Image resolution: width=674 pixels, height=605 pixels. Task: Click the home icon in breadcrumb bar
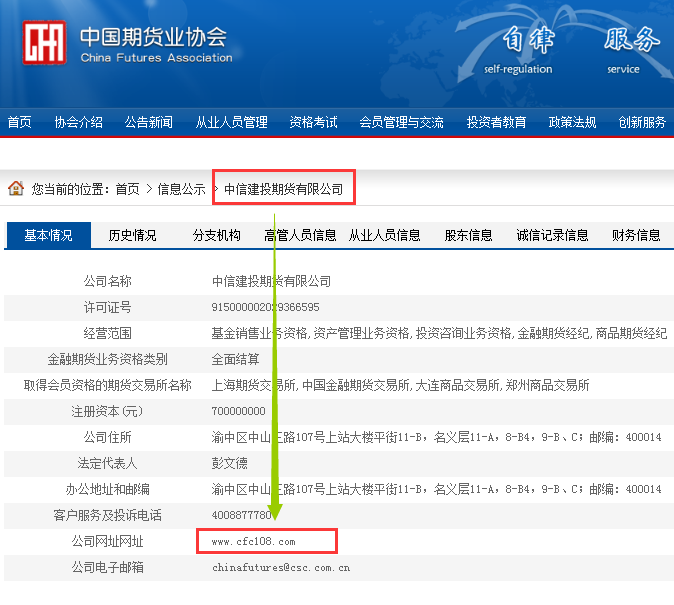coord(16,188)
